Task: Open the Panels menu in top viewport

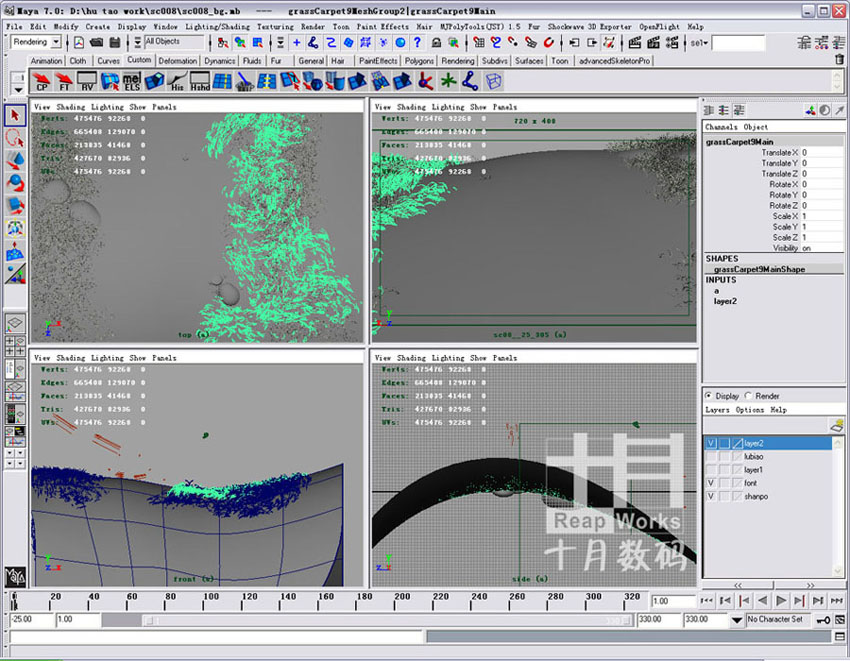Action: click(164, 107)
